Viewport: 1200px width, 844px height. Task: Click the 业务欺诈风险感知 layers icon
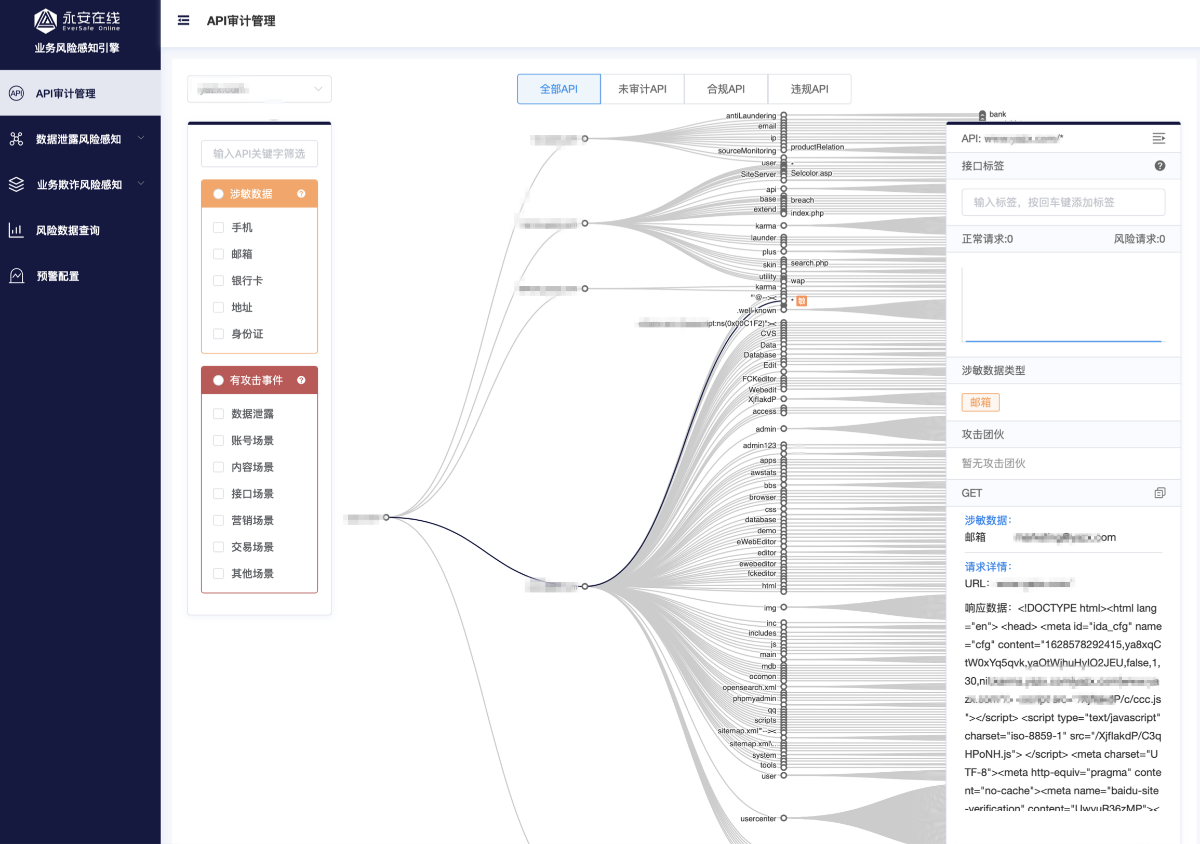coord(16,184)
